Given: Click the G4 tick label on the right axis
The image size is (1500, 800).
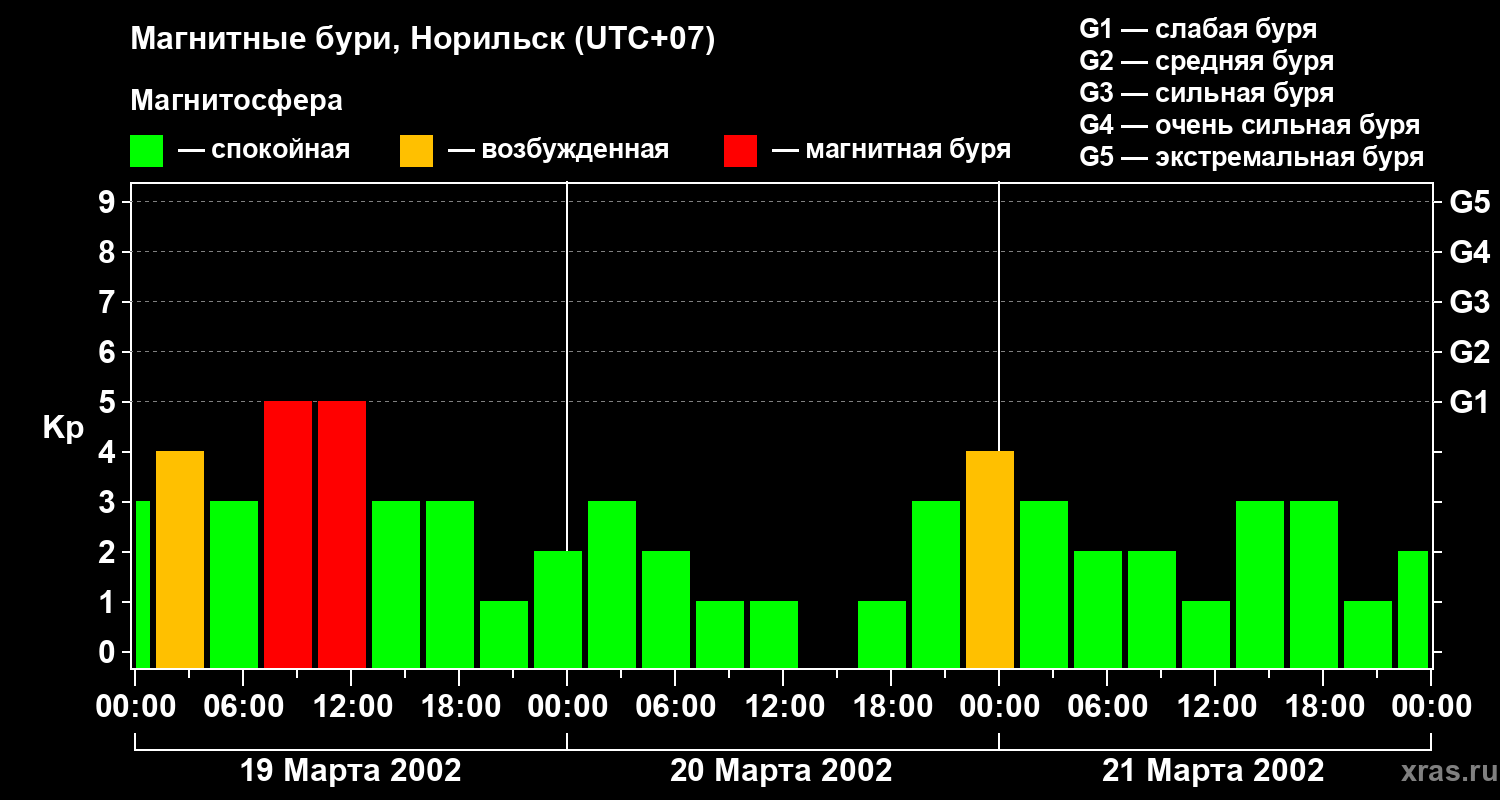Looking at the screenshot, I should point(1469,252).
